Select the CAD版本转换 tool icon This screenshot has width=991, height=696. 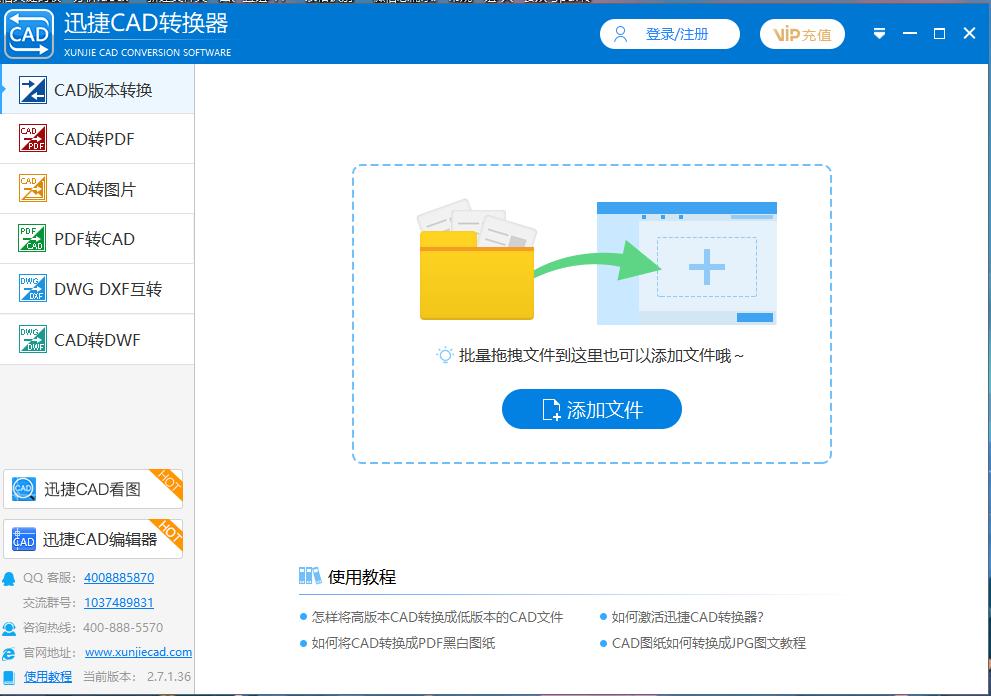click(x=30, y=89)
